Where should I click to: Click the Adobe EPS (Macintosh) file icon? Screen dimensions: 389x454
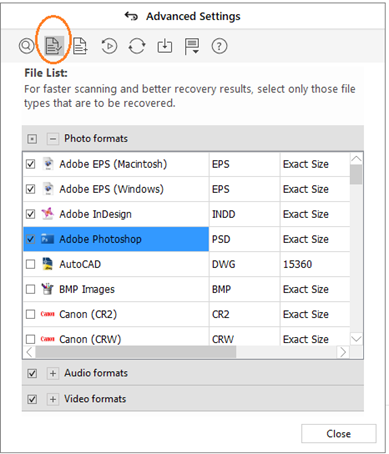click(x=48, y=164)
